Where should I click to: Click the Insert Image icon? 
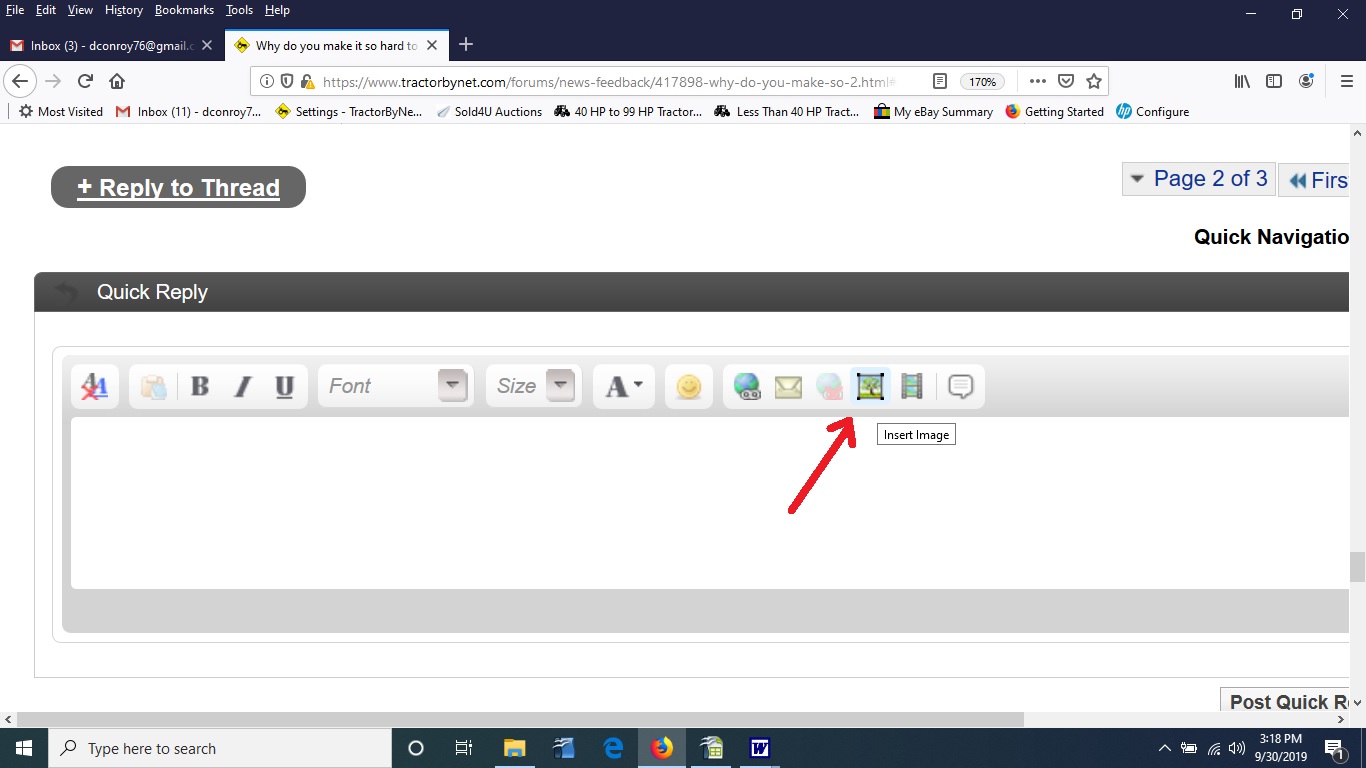click(870, 386)
